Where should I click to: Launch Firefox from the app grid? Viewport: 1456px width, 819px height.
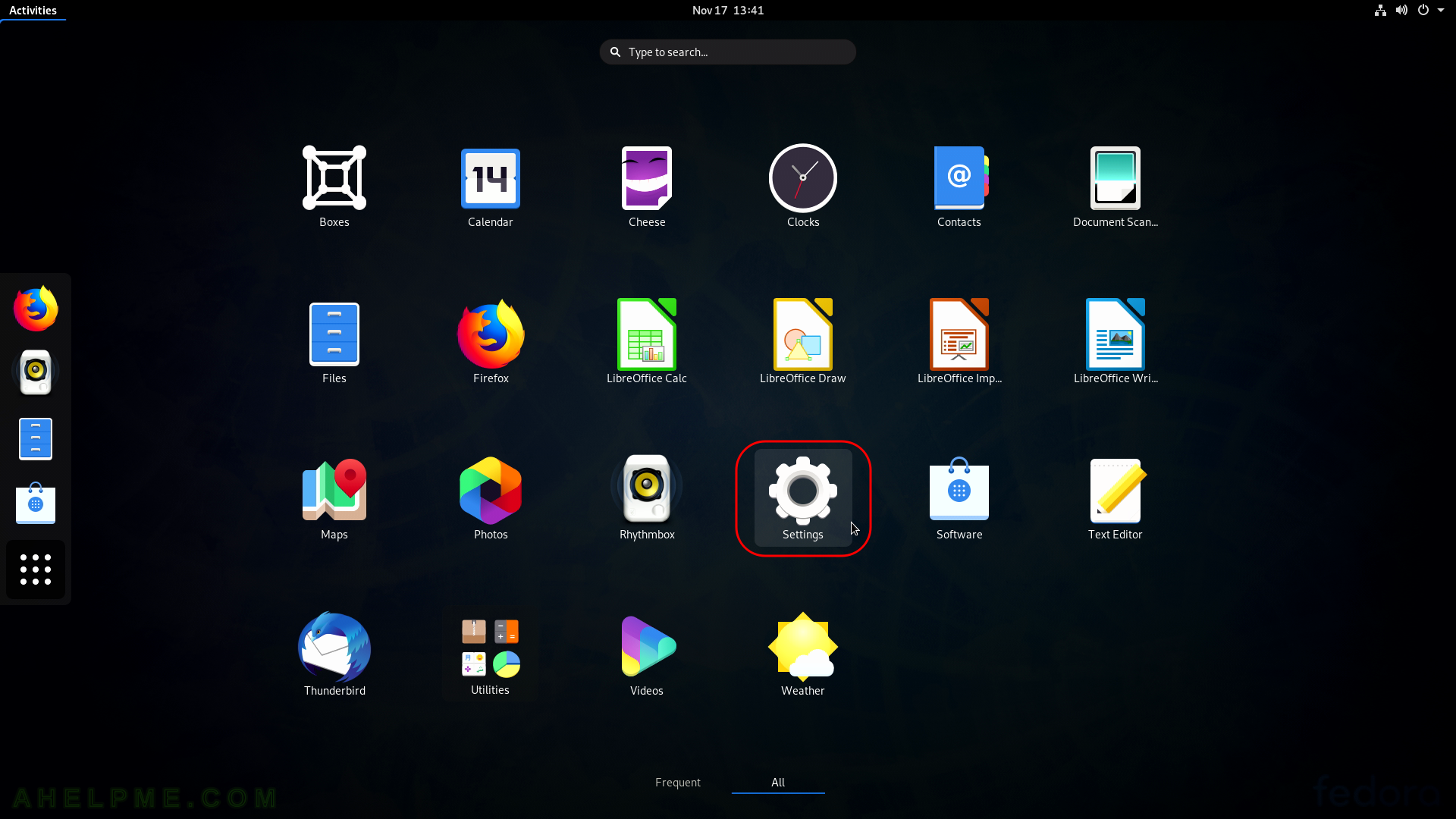click(x=491, y=343)
